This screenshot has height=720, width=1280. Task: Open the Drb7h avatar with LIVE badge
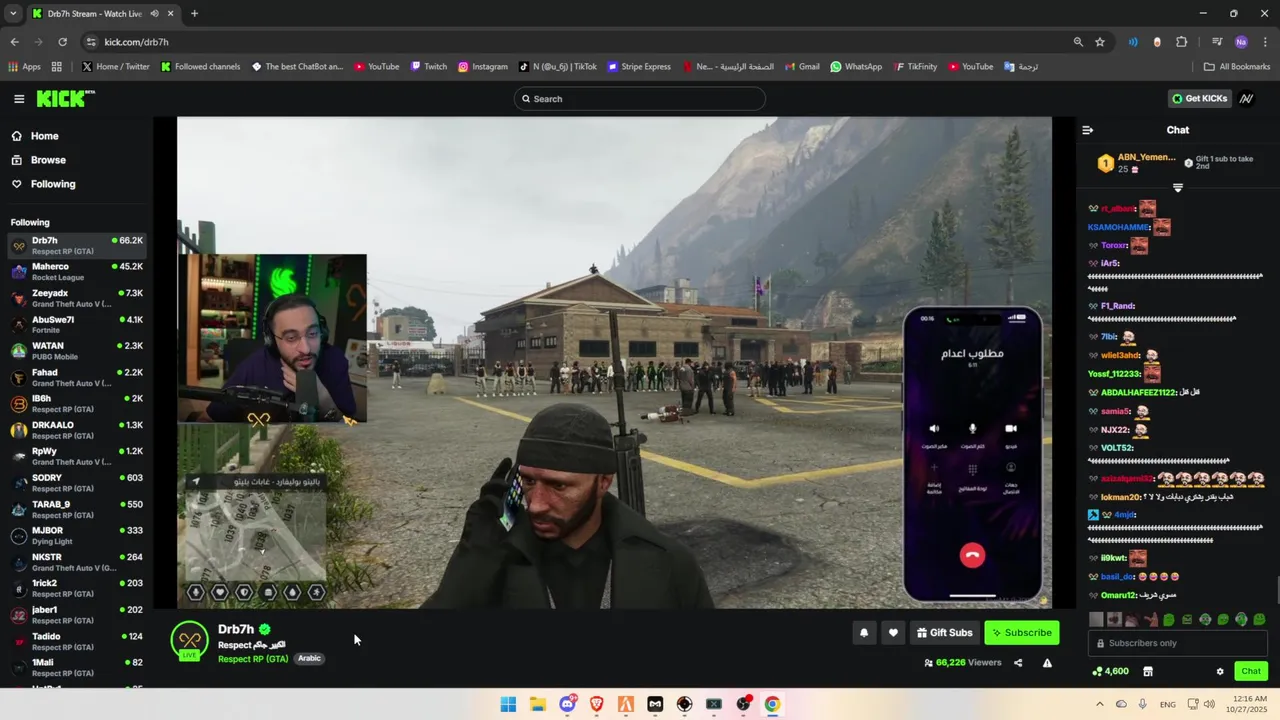189,641
